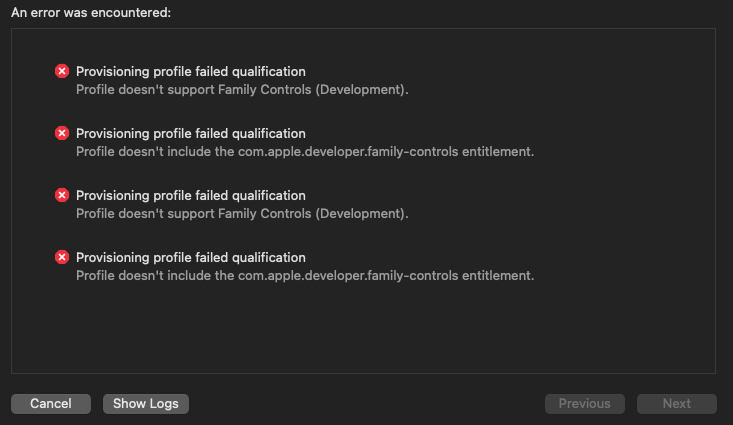Click the last family-controls entitlement message

pos(305,276)
